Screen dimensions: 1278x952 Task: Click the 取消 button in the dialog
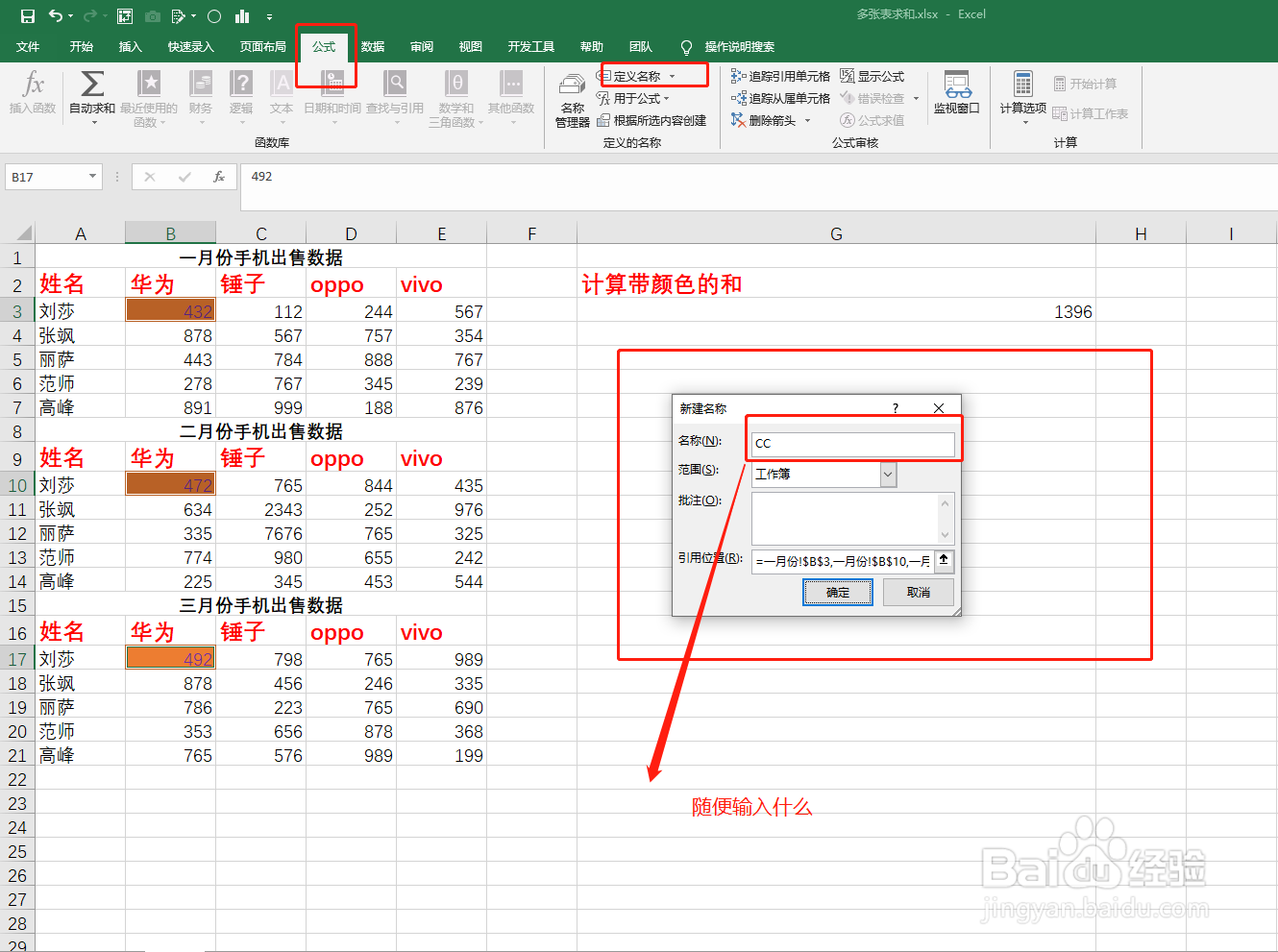click(x=918, y=592)
